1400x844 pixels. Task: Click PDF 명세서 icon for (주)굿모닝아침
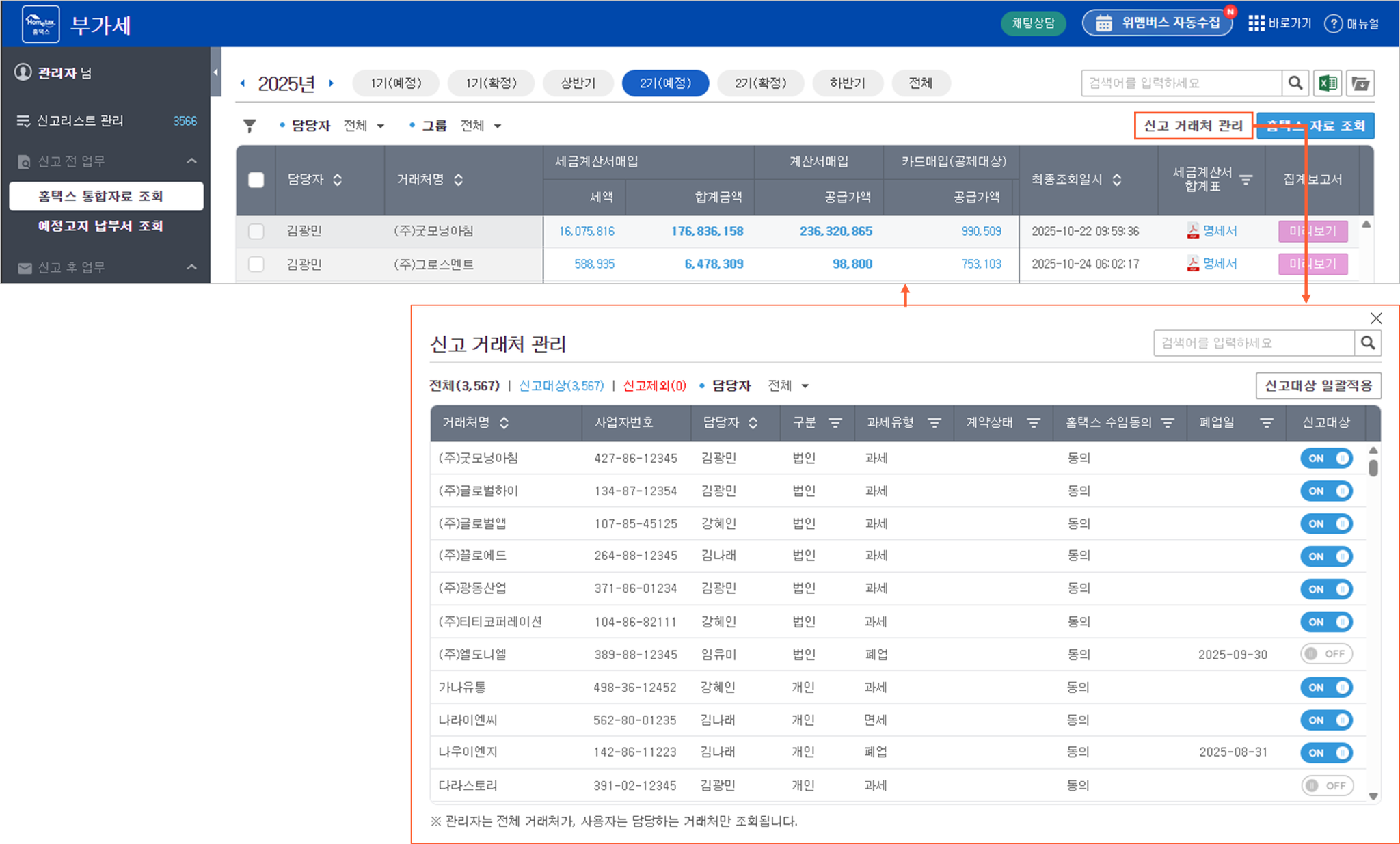tap(1193, 231)
